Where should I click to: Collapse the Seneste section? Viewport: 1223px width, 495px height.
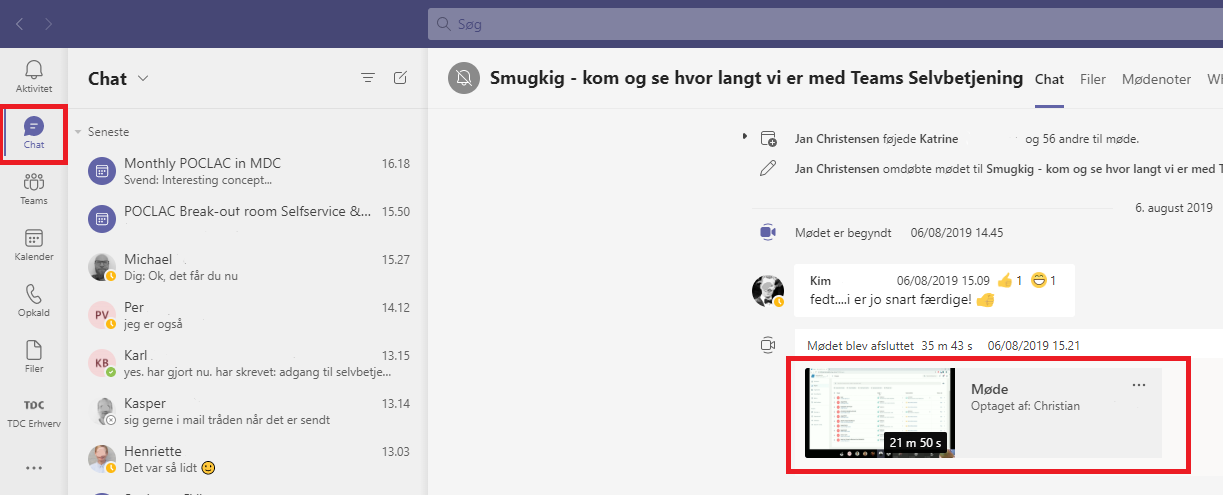tap(79, 132)
